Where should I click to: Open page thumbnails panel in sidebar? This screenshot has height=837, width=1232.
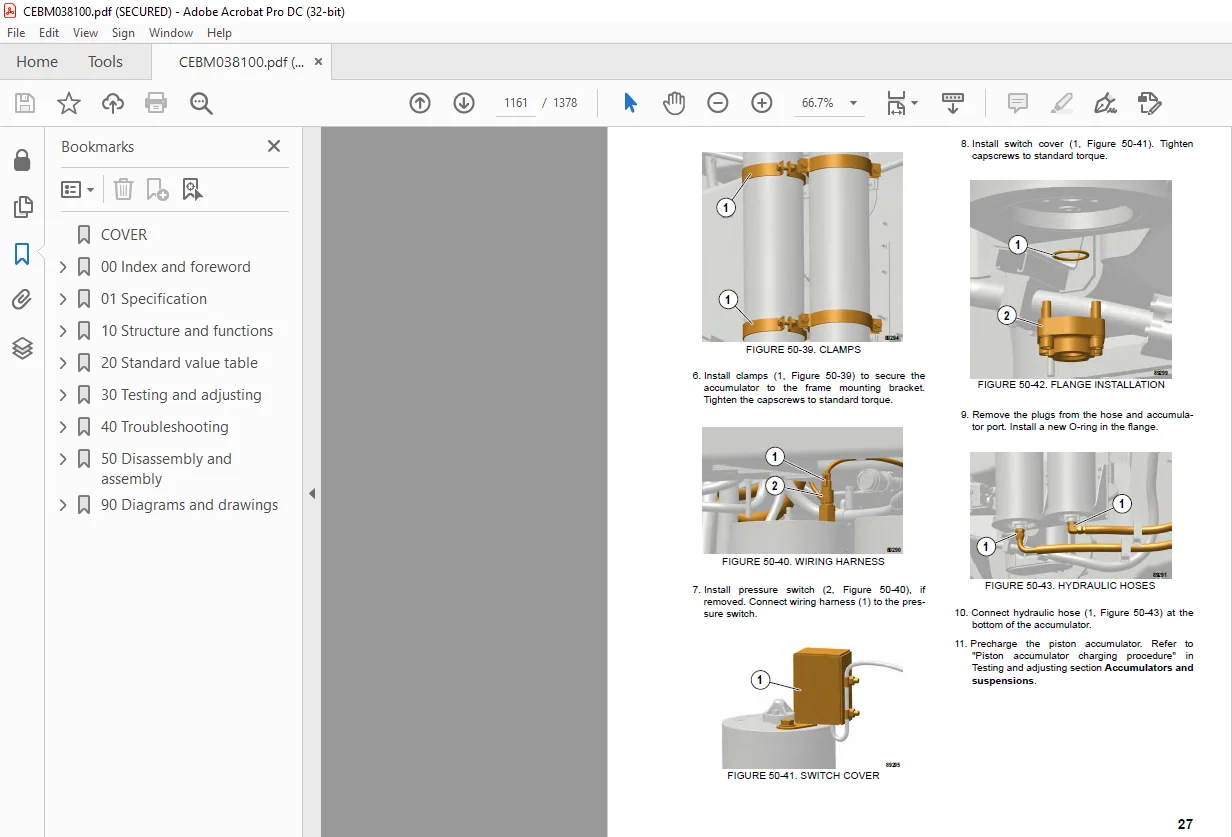tap(22, 208)
